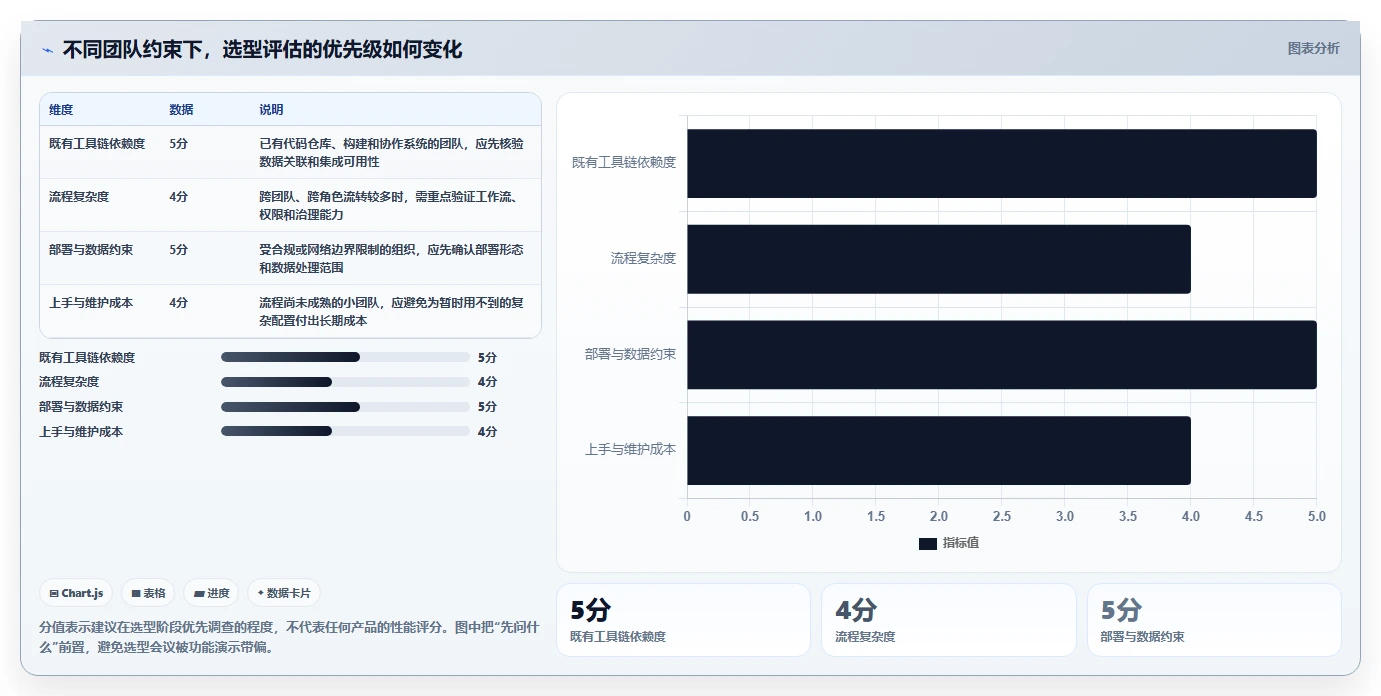Click the 既有工具链依赖度 label on the chart axis
The image size is (1381, 696).
click(x=624, y=162)
